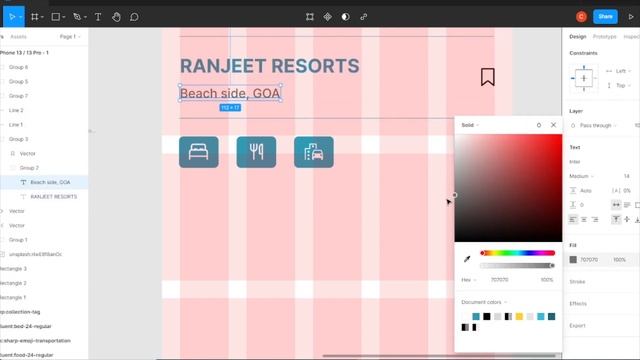
Task: Switch to the Design tab
Action: 578,37
